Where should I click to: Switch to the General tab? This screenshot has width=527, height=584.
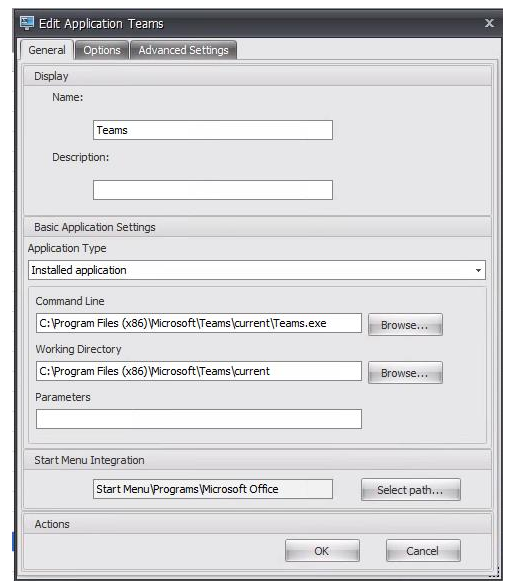tap(47, 50)
